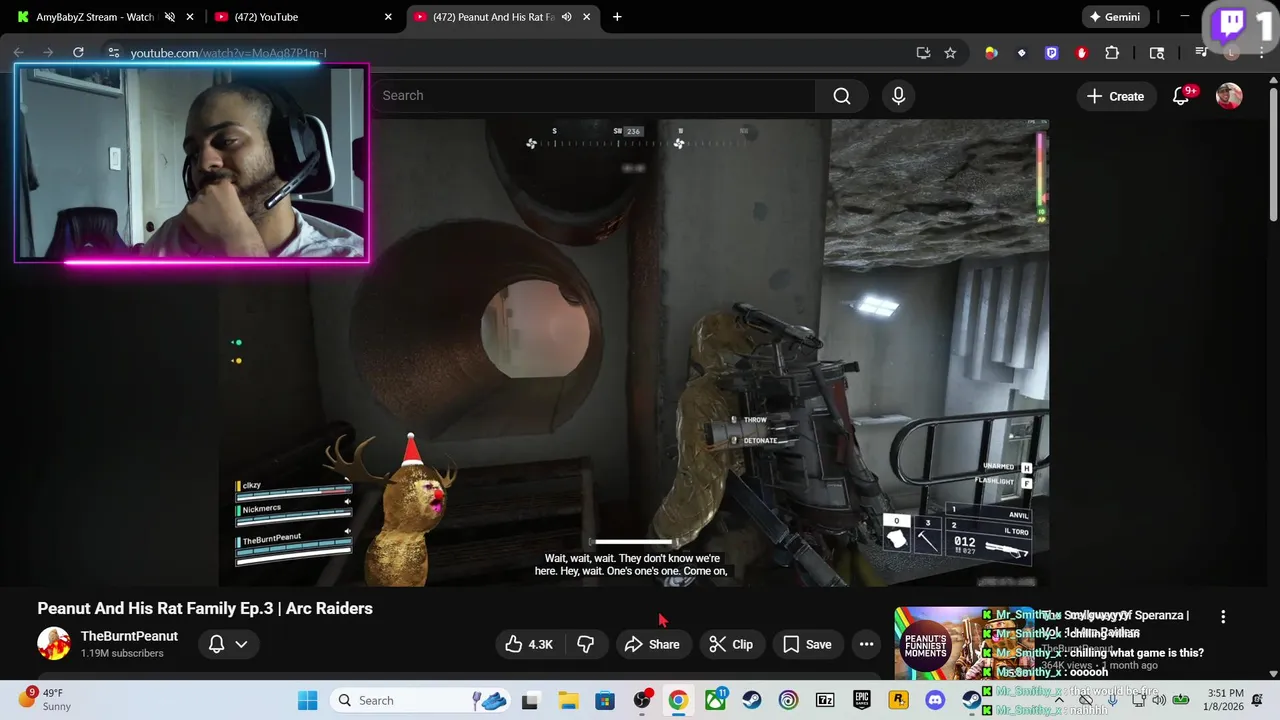Screen dimensions: 1280x720
Task: Open the purple P extension icon
Action: 1051,53
